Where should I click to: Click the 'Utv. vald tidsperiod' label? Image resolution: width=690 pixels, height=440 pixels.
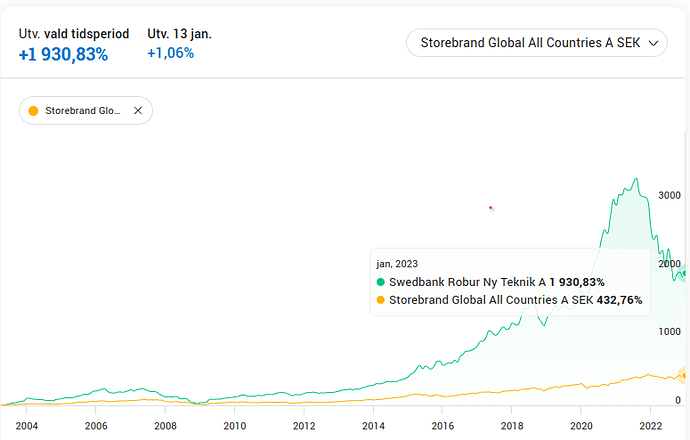pos(74,34)
